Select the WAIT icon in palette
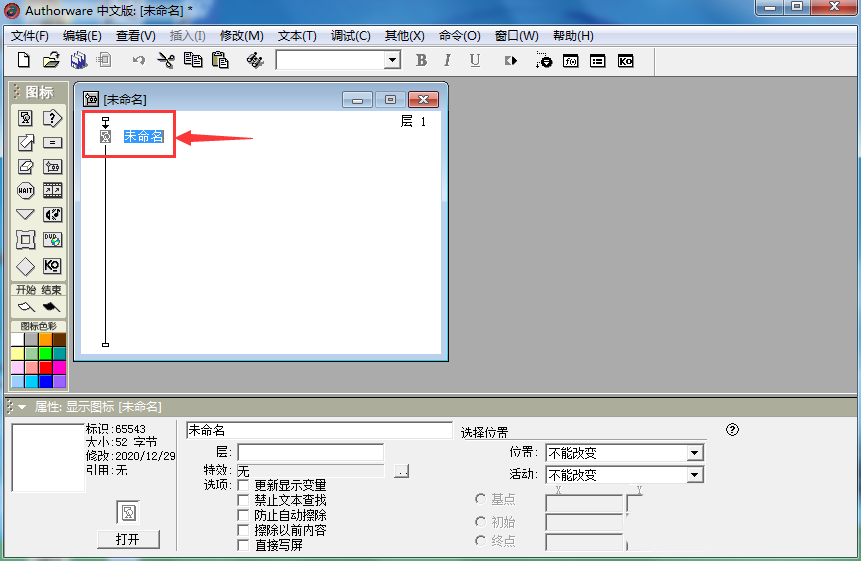 (x=25, y=190)
